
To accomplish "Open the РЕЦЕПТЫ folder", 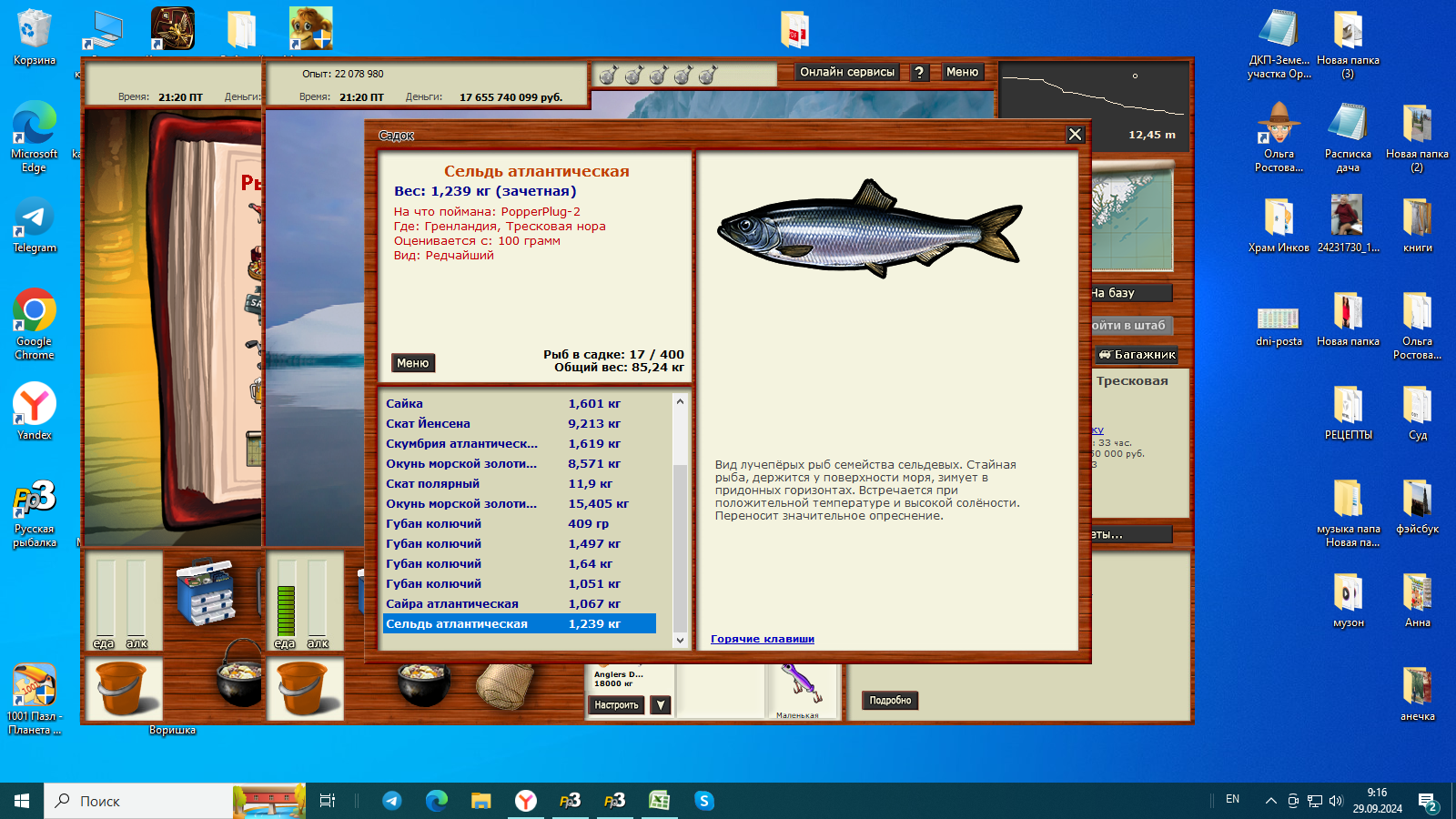I will point(1348,412).
